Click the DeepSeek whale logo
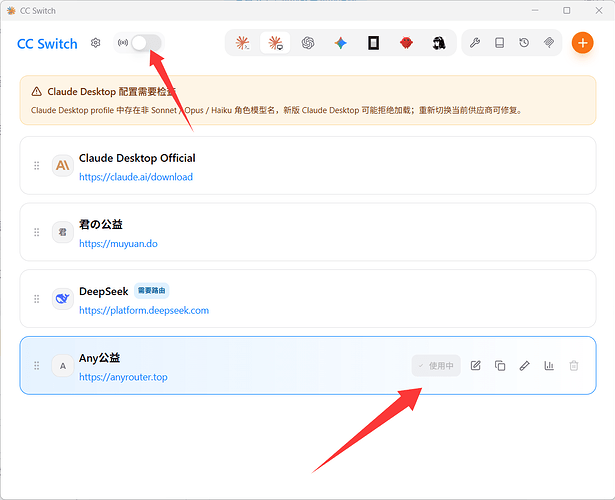 coord(63,299)
